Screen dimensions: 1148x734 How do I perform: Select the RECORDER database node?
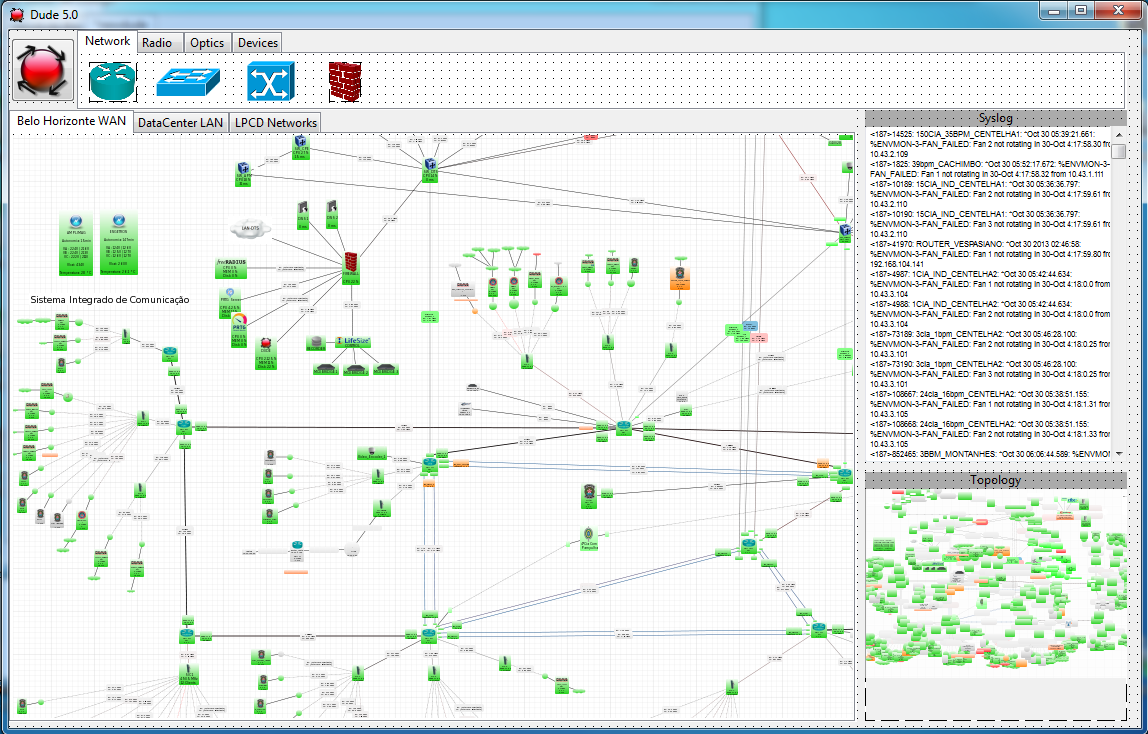(x=316, y=343)
